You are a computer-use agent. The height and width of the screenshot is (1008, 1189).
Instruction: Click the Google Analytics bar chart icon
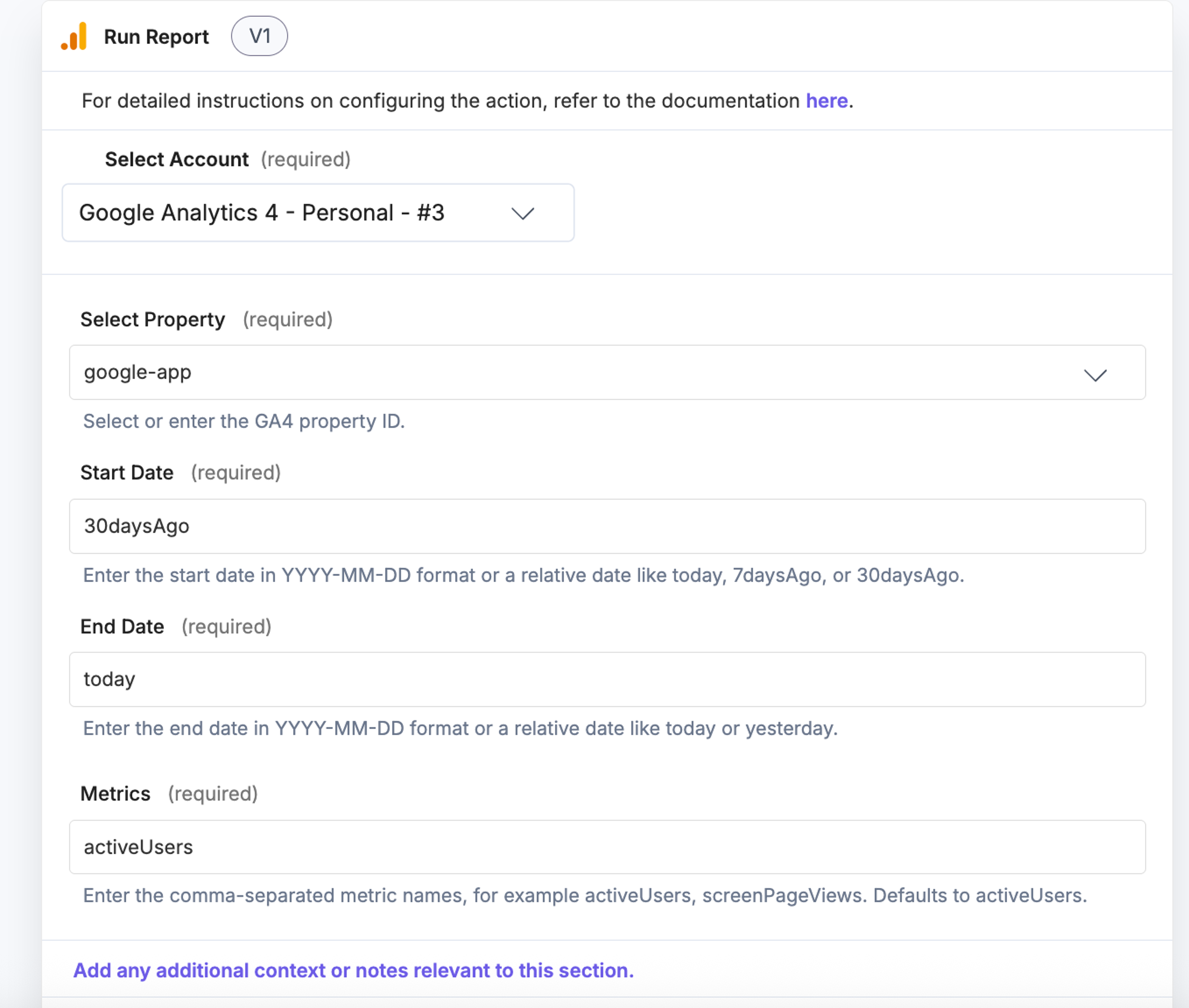click(x=74, y=36)
